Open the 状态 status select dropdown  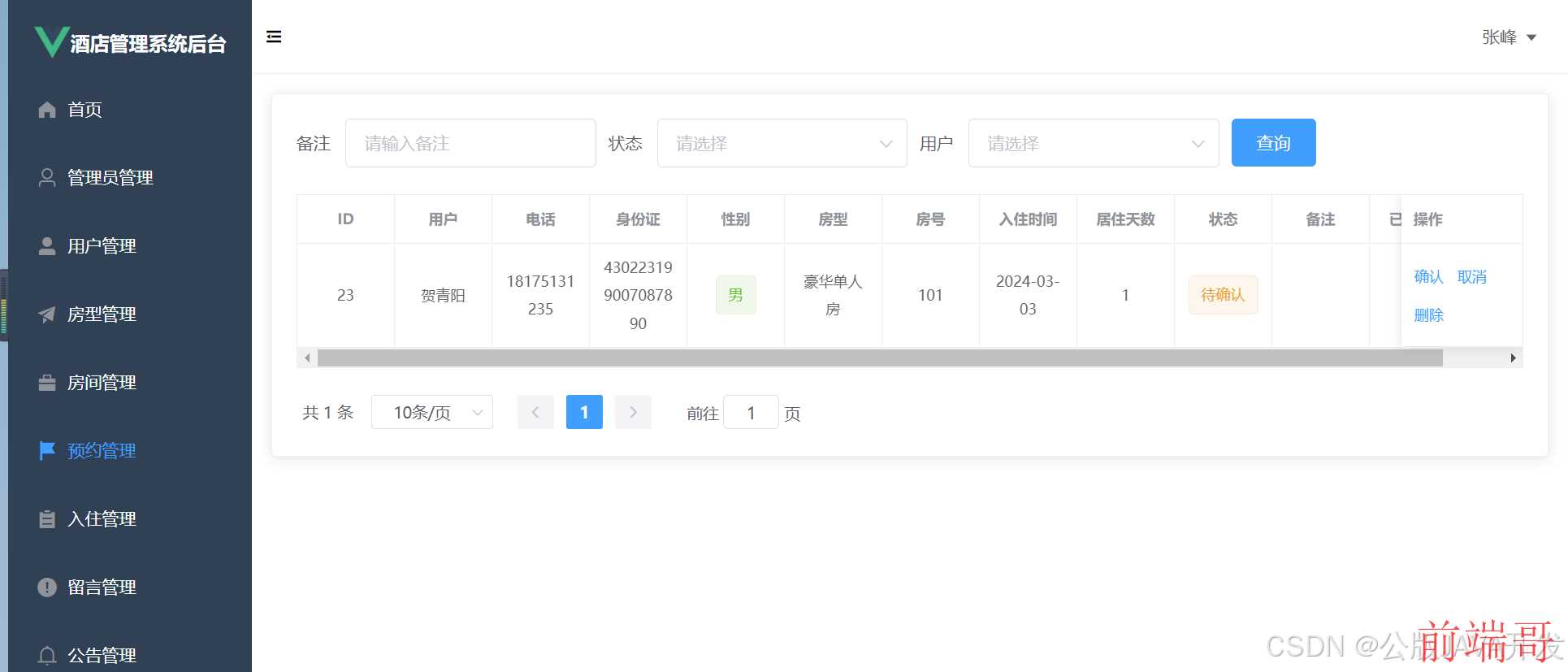point(782,143)
